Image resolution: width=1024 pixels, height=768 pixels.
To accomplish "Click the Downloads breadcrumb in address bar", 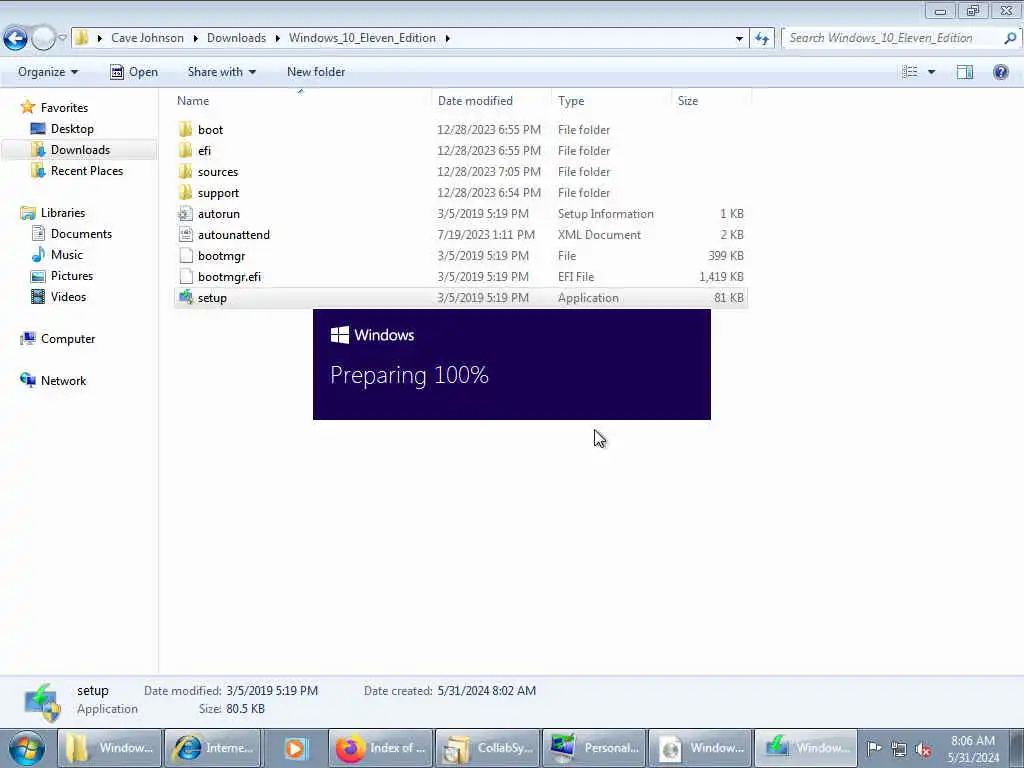I will point(236,38).
